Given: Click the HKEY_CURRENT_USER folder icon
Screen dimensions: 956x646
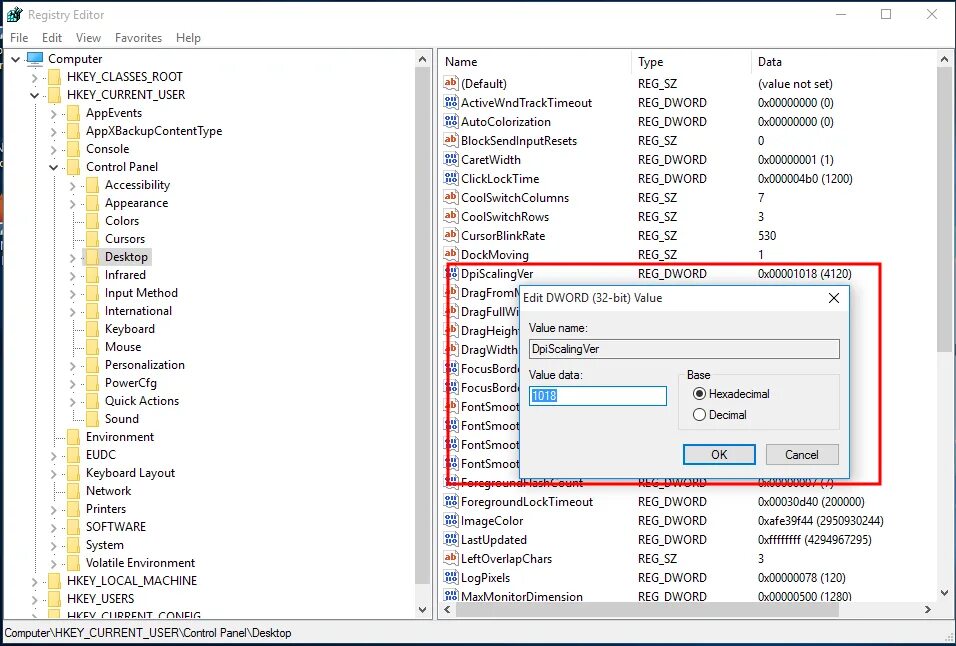Looking at the screenshot, I should point(54,94).
